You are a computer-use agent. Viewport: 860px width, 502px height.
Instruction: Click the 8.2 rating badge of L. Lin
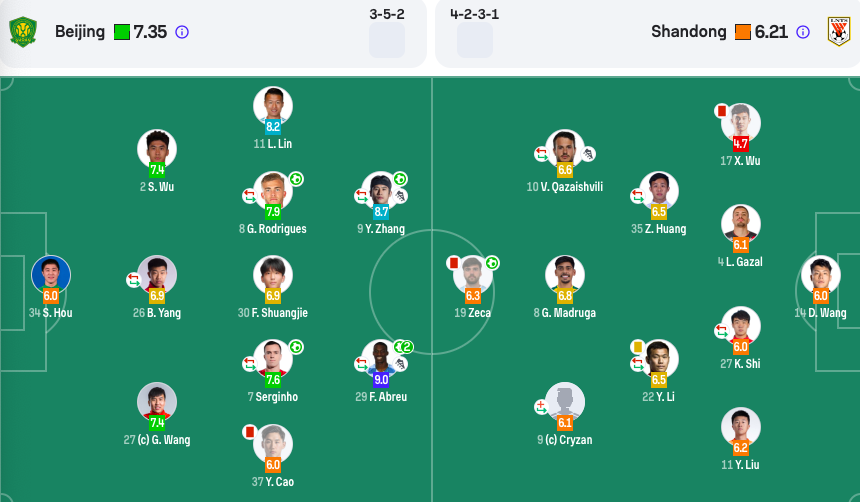273,127
